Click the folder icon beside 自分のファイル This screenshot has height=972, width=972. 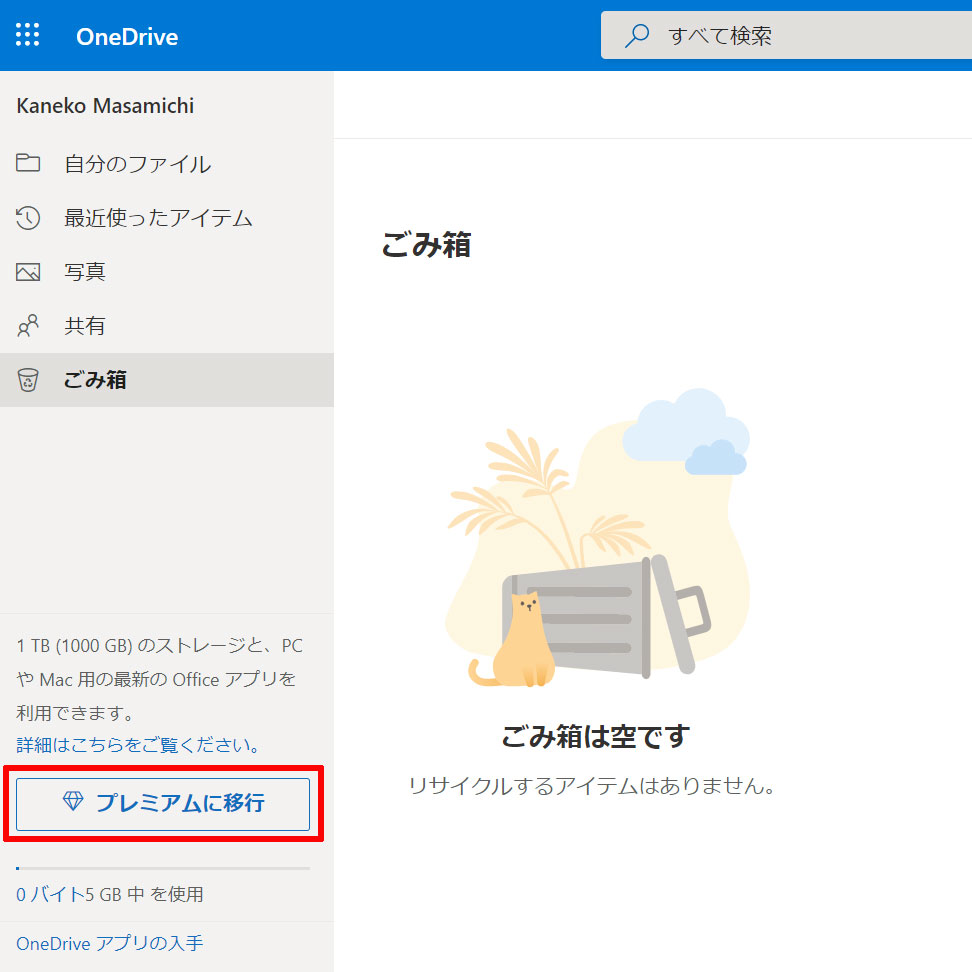pos(28,162)
